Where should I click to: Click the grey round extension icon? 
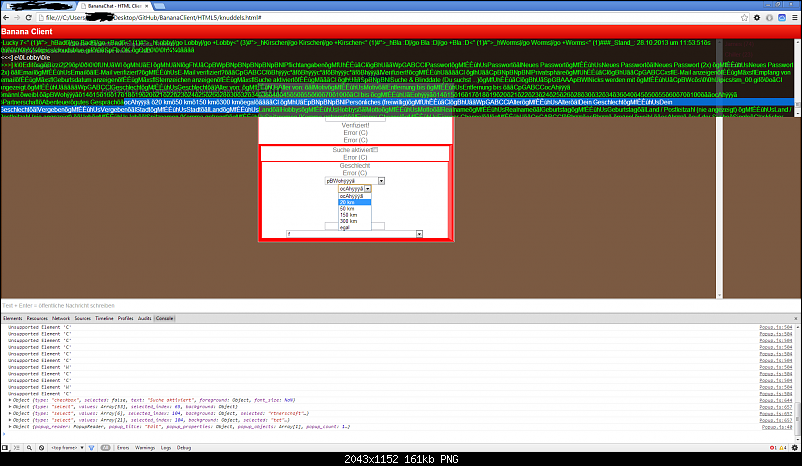click(x=769, y=17)
